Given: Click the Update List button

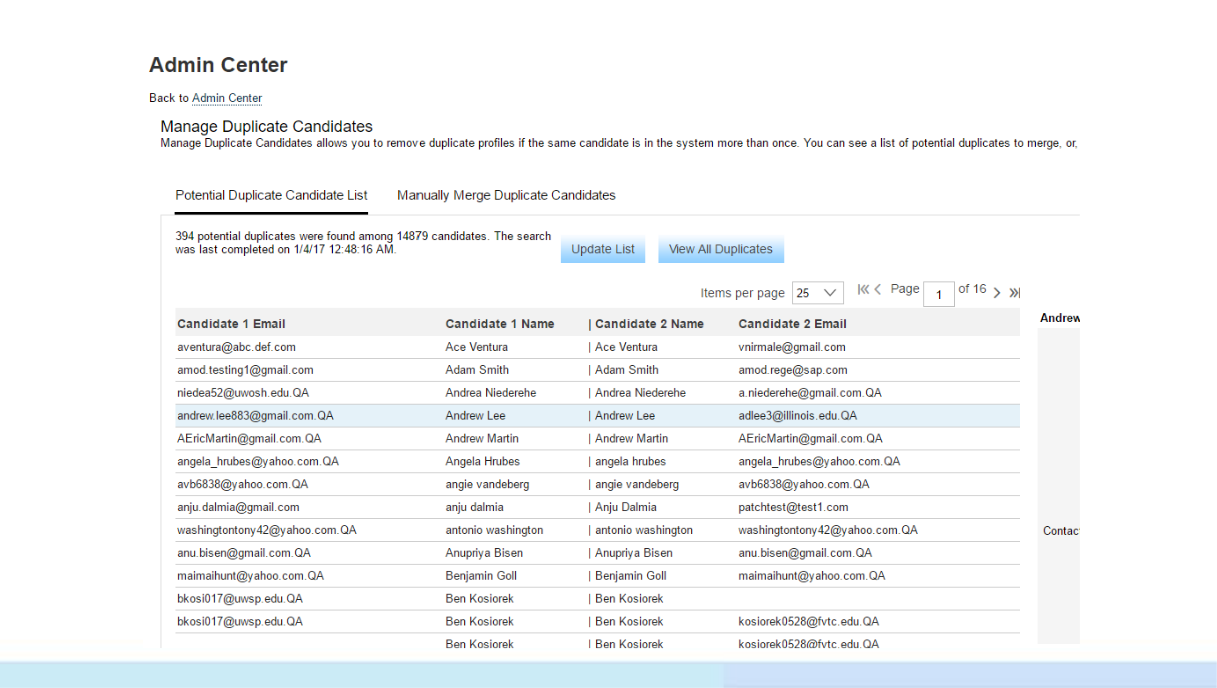Looking at the screenshot, I should pyautogui.click(x=602, y=249).
